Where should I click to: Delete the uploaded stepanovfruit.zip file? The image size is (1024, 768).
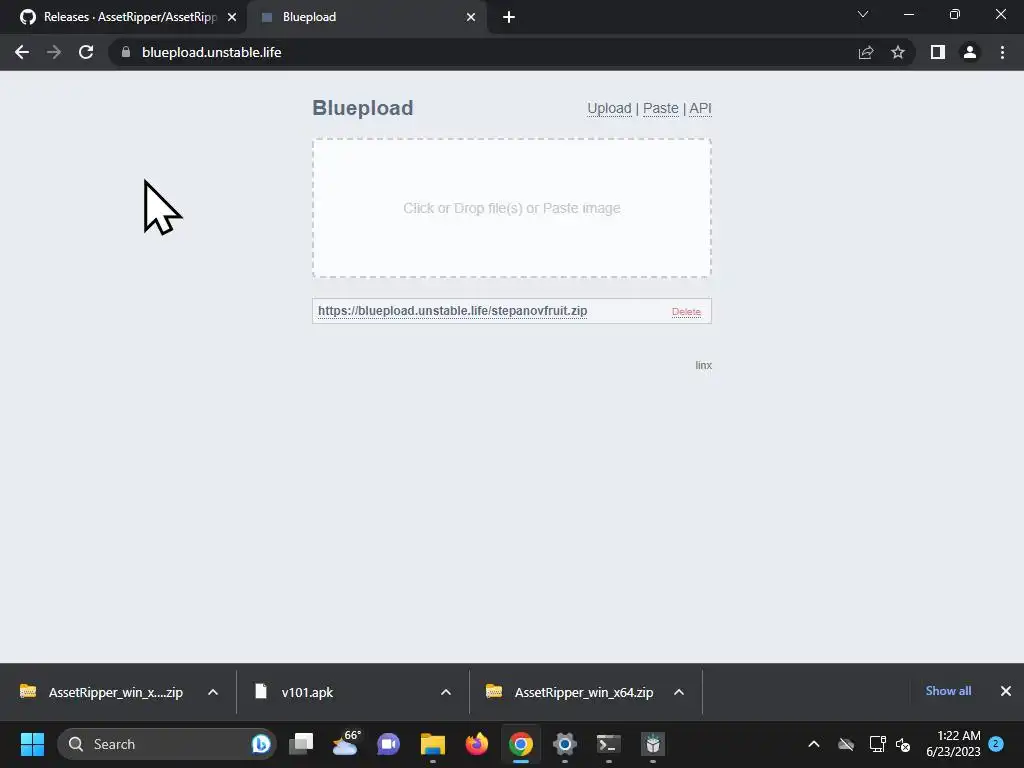point(686,312)
